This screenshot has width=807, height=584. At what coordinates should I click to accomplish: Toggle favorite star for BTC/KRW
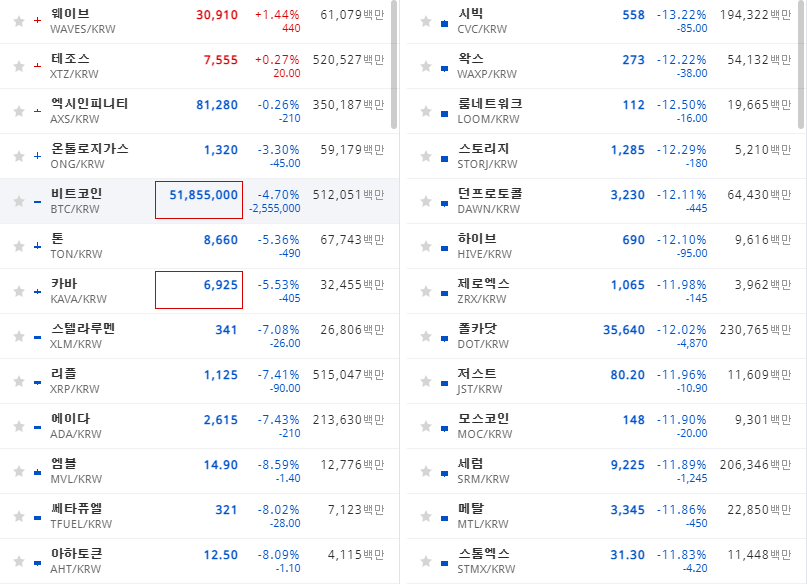(19, 201)
